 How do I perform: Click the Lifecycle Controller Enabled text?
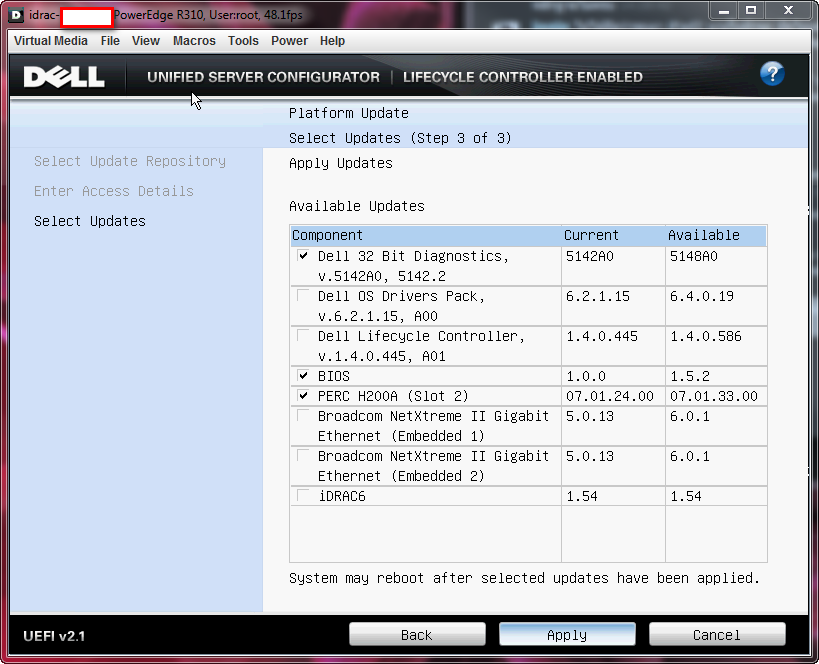pyautogui.click(x=523, y=77)
